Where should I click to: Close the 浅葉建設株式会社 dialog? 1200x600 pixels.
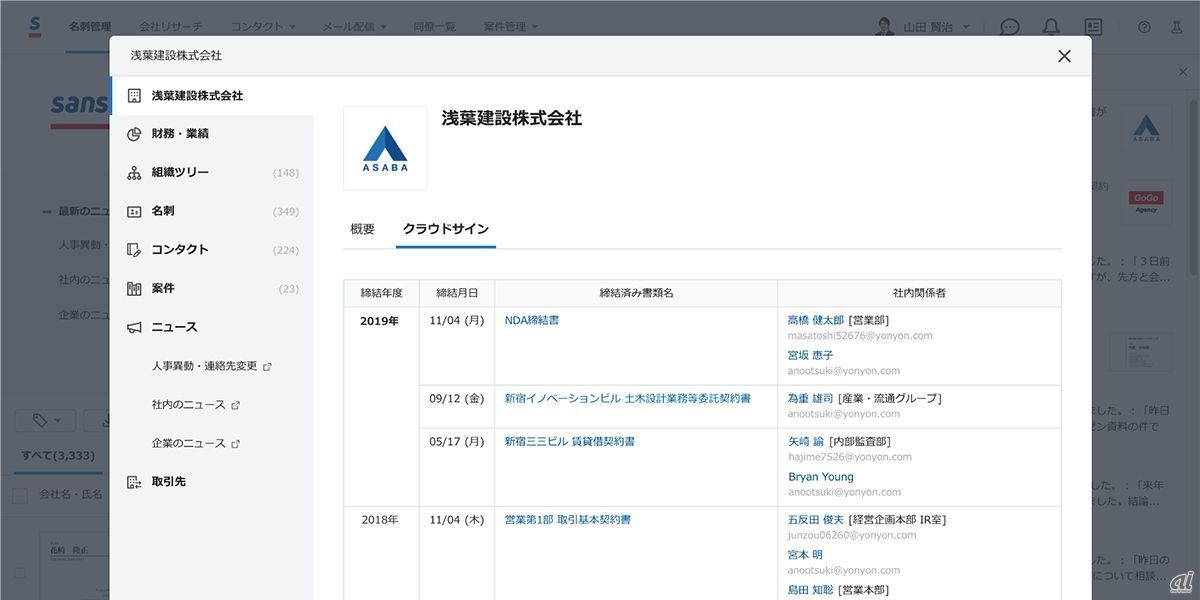coord(1064,56)
